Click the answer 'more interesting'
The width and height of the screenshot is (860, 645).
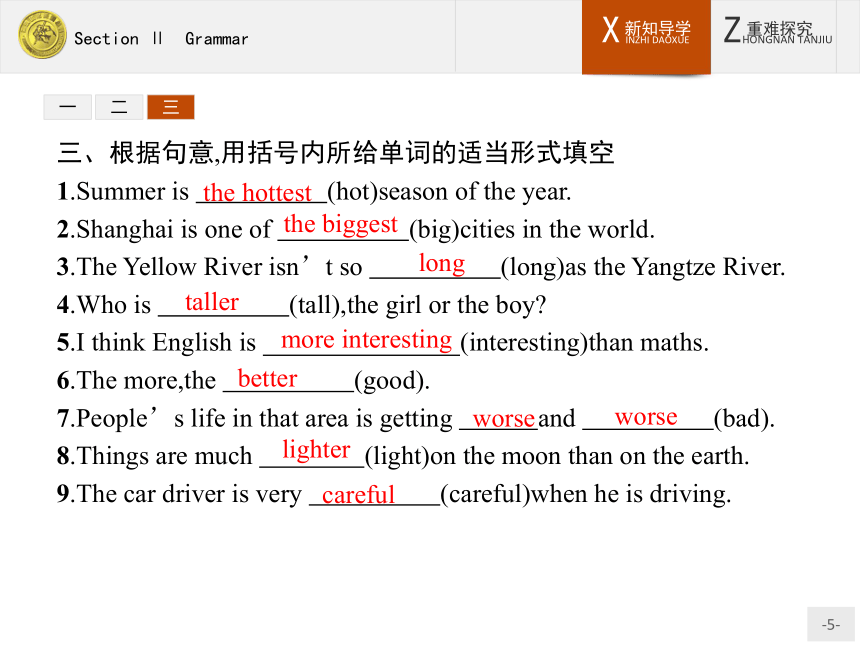[366, 340]
